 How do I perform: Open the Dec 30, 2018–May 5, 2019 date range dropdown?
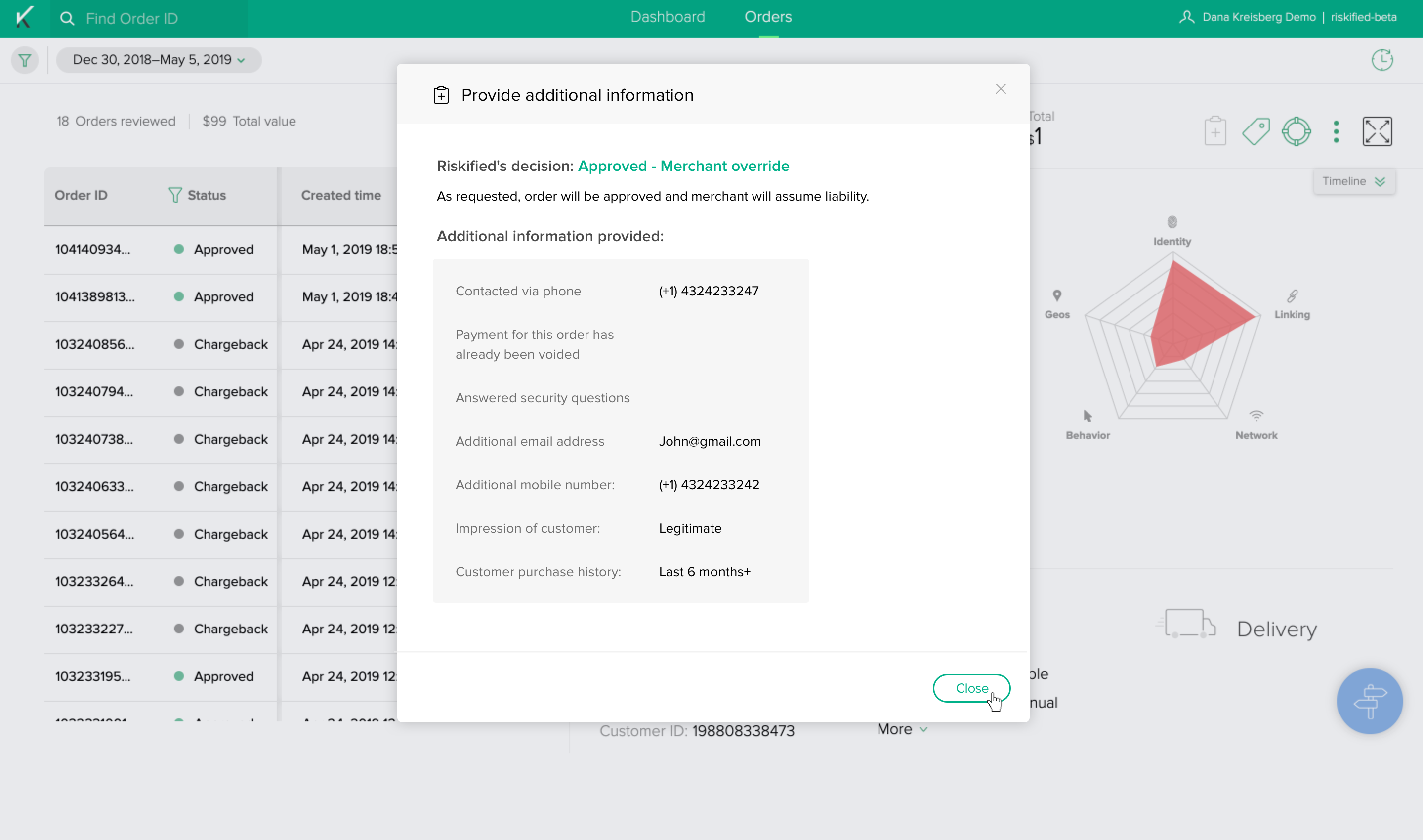(x=159, y=60)
